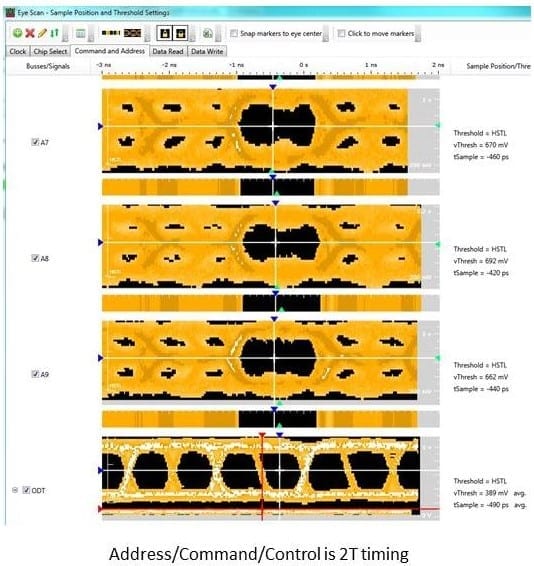Open the Data Read tab
The image size is (534, 566).
tap(168, 52)
